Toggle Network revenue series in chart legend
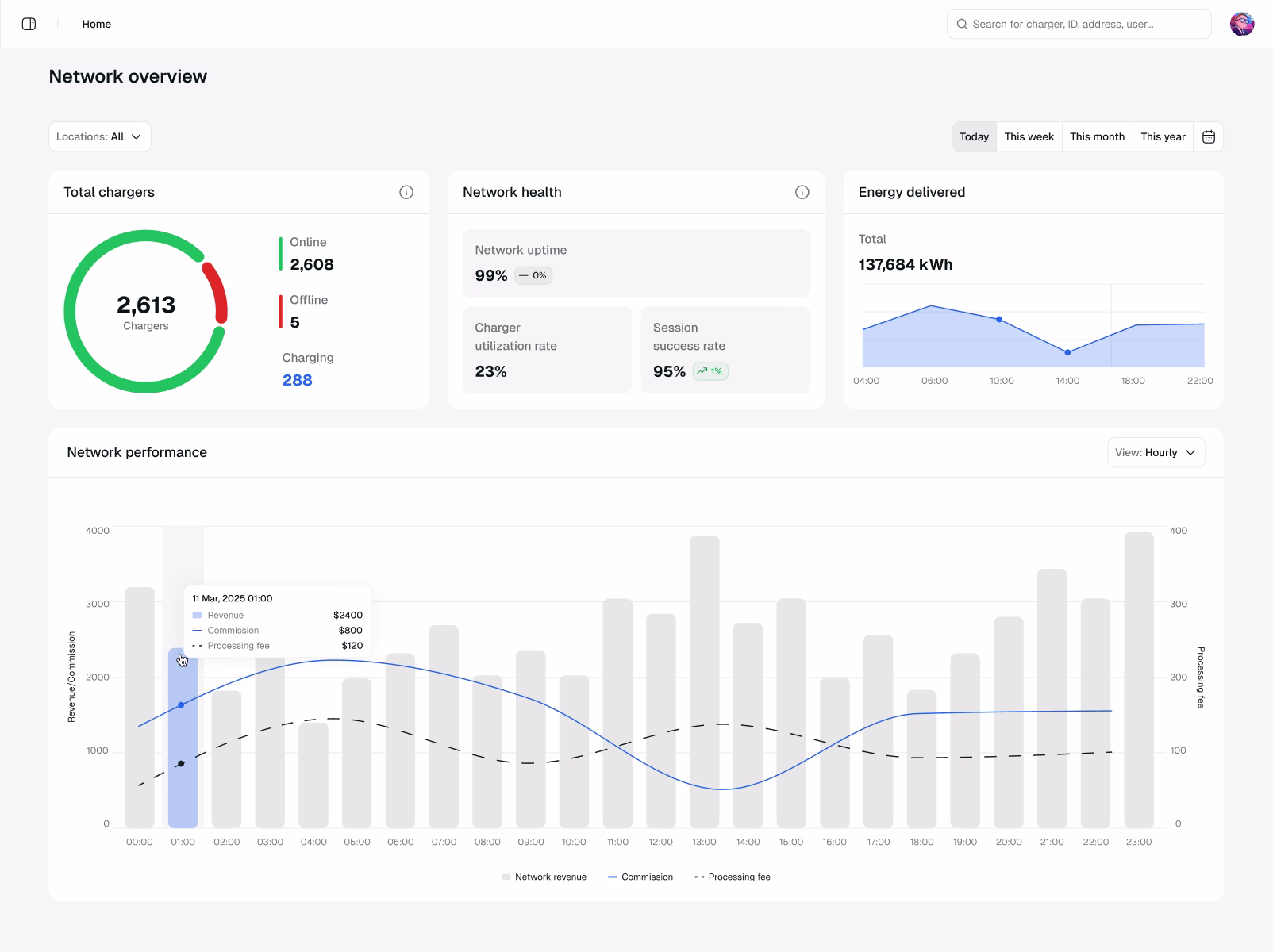 click(x=544, y=877)
